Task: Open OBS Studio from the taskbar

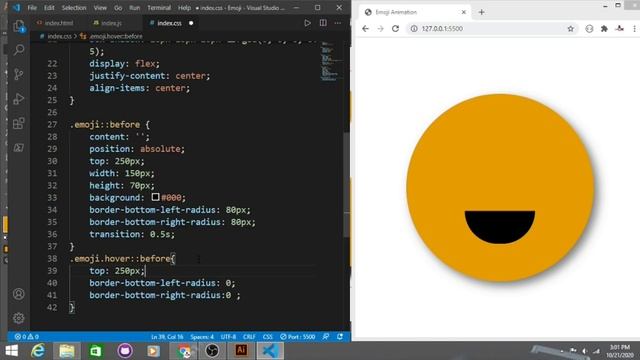Action: pos(212,351)
